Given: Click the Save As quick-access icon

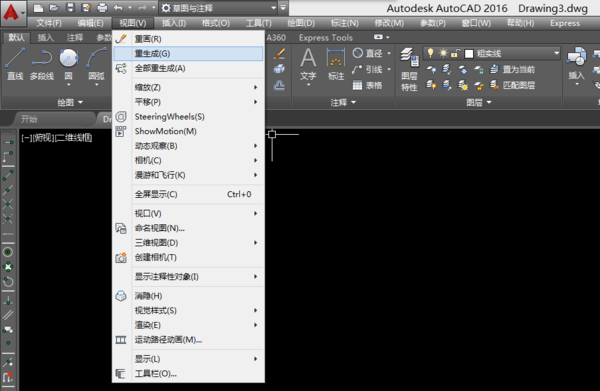Looking at the screenshot, I should pyautogui.click(x=86, y=8).
